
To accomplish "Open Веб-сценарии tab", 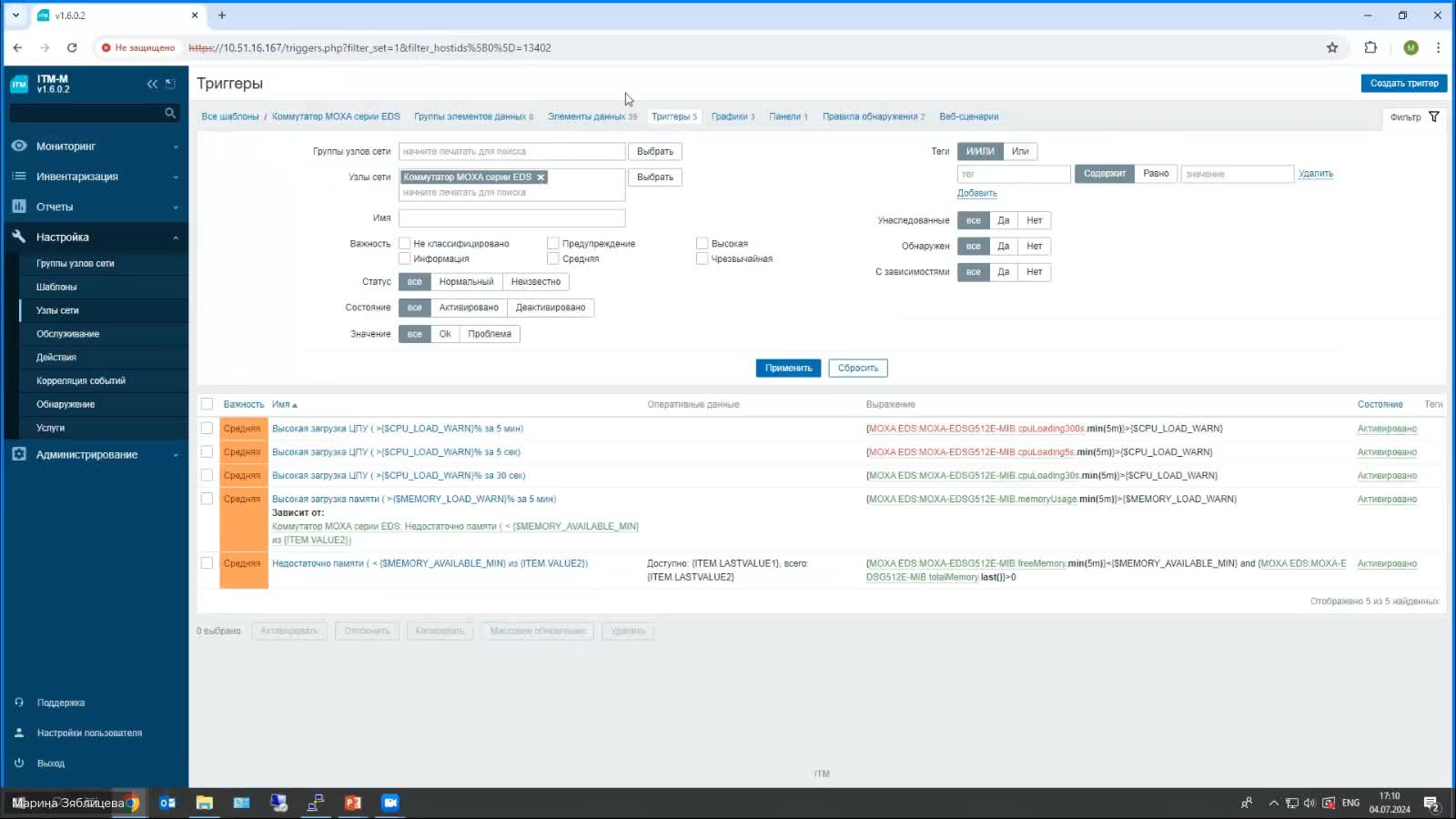I will click(x=969, y=116).
